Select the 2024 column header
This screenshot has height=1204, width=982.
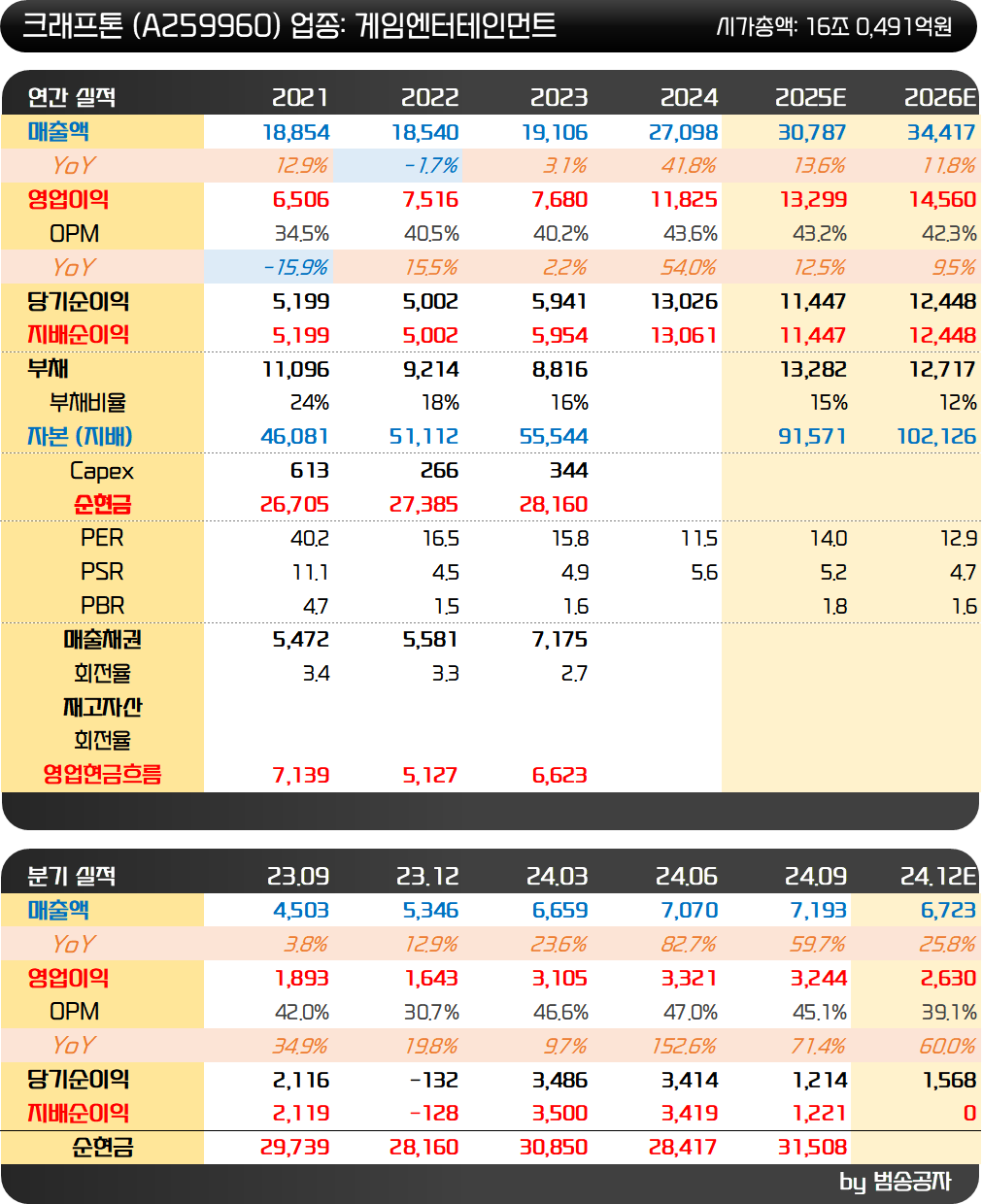[x=689, y=97]
